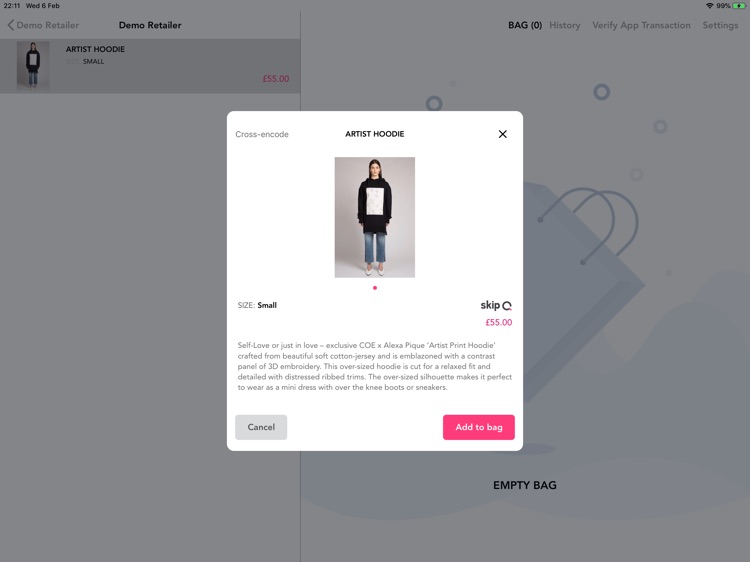Open the Cross-encode option
The image size is (750, 562).
coord(262,134)
